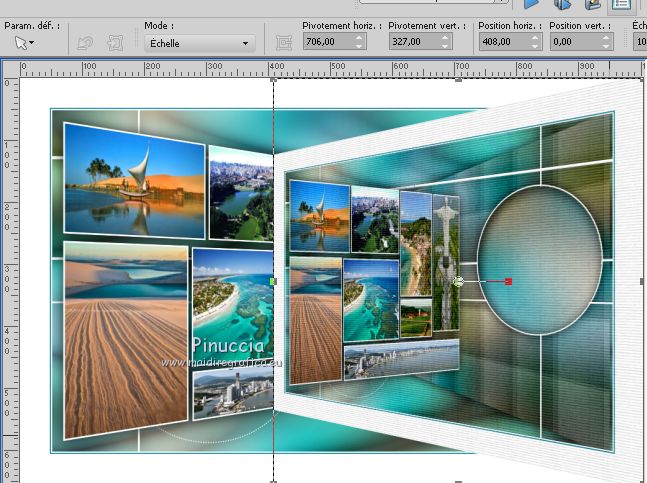Decrease Position vert. with down arrow

(608, 46)
